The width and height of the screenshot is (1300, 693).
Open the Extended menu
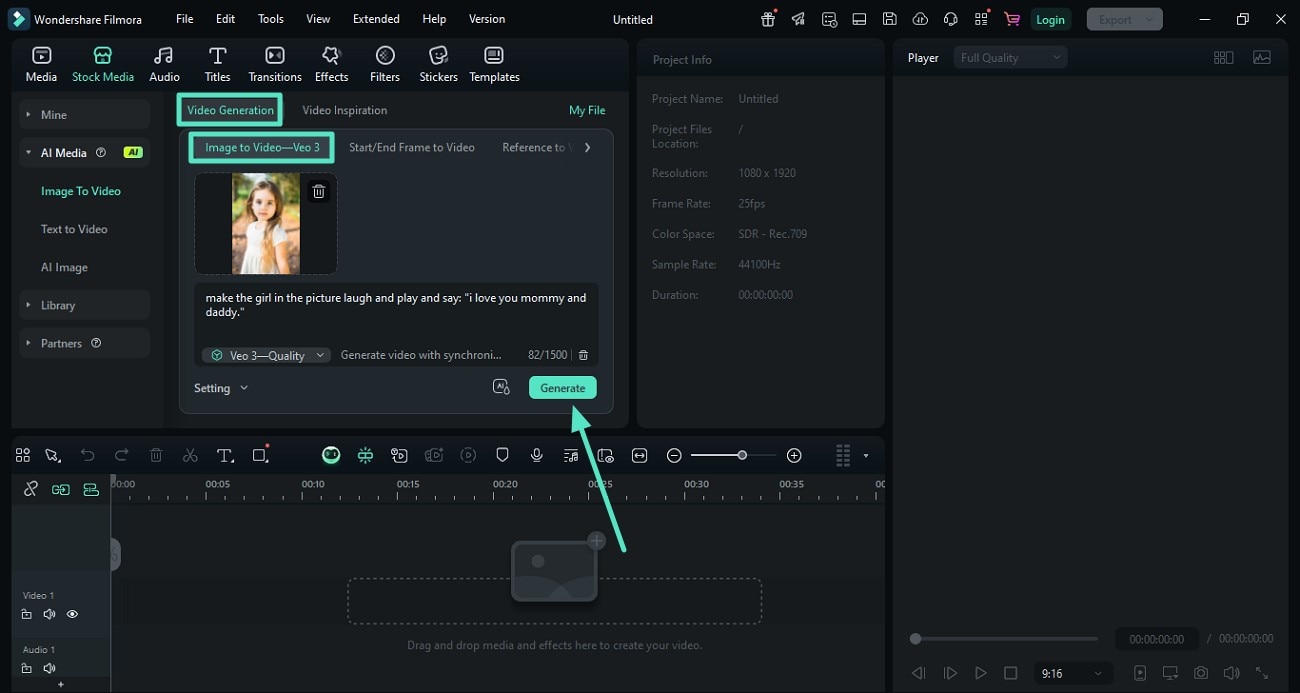376,19
